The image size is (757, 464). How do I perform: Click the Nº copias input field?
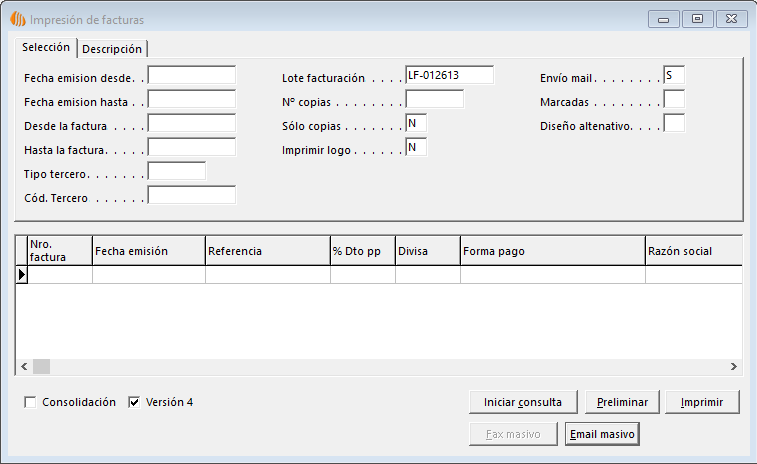pyautogui.click(x=434, y=99)
